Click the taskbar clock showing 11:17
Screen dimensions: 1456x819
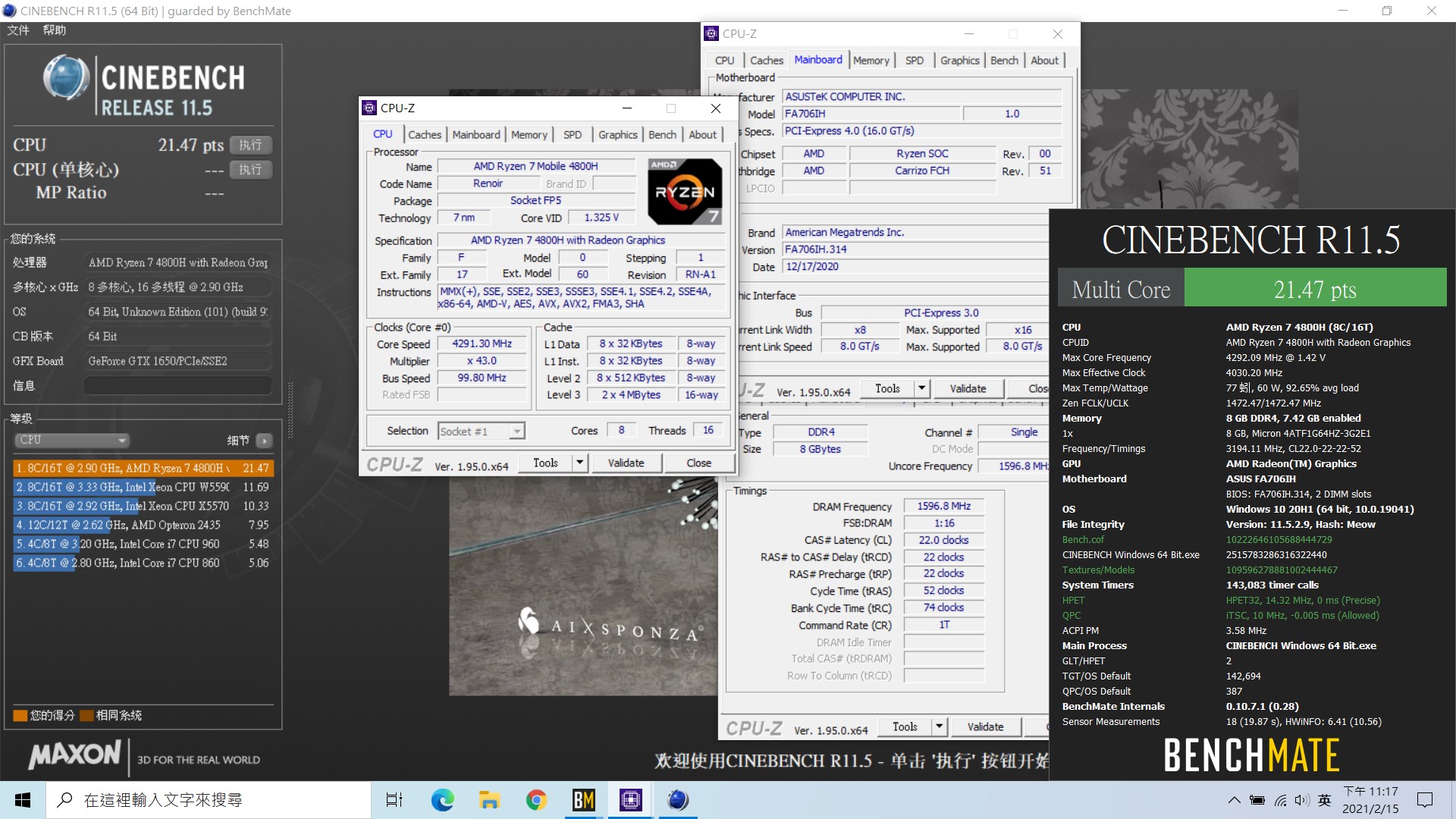[1370, 800]
